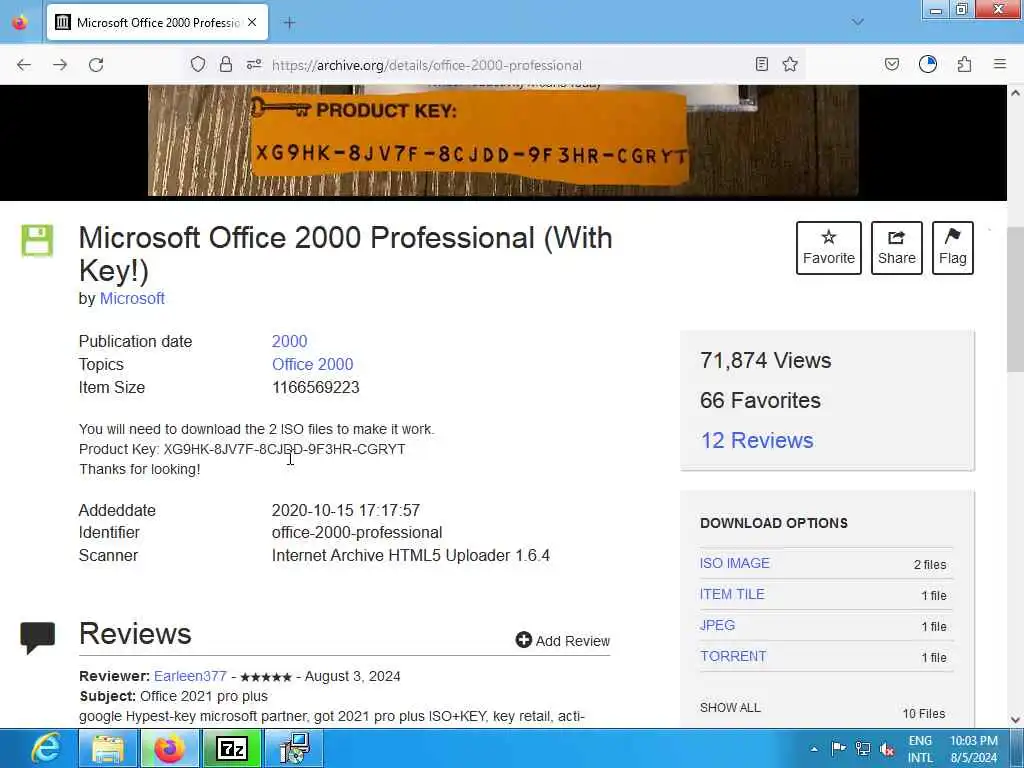This screenshot has width=1024, height=768.
Task: Open the extensions puzzle icon
Action: coord(965,64)
